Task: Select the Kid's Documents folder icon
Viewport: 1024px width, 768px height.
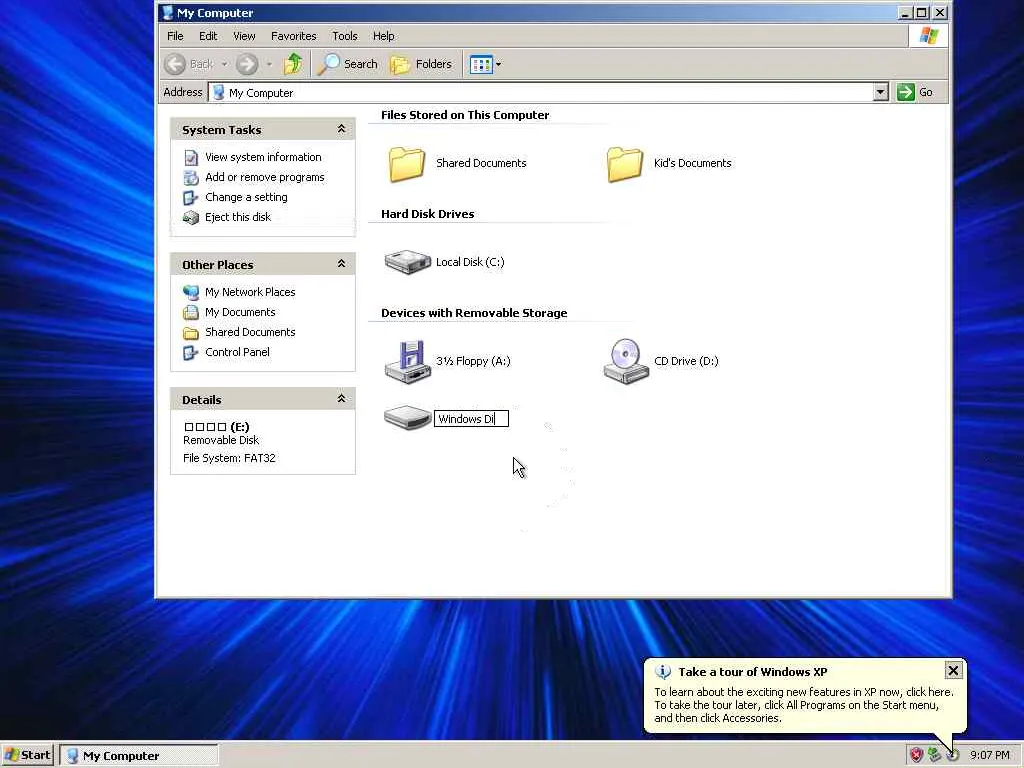Action: tap(625, 163)
